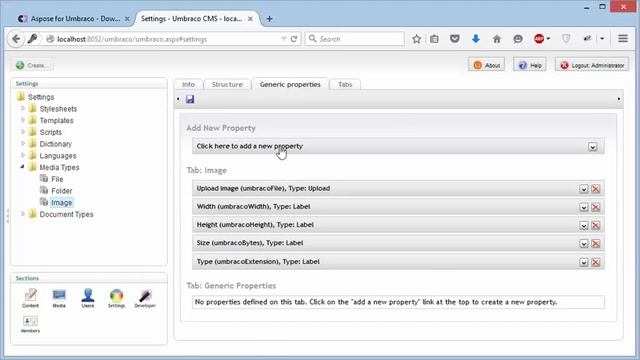This screenshot has height=360, width=640.
Task: Click the shield icon in browser toolbar
Action: point(566,39)
